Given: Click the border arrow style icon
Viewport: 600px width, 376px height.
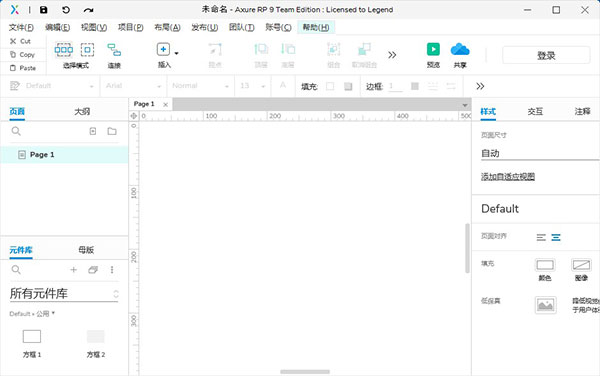Looking at the screenshot, I should (x=451, y=86).
